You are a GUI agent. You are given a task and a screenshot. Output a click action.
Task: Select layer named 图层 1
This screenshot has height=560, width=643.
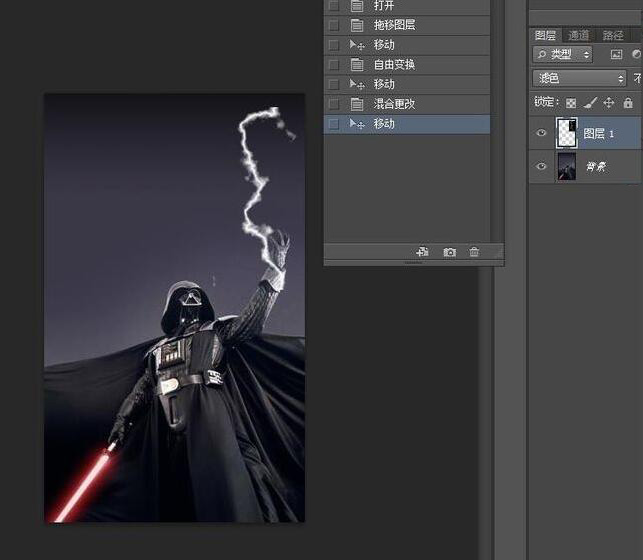[599, 134]
